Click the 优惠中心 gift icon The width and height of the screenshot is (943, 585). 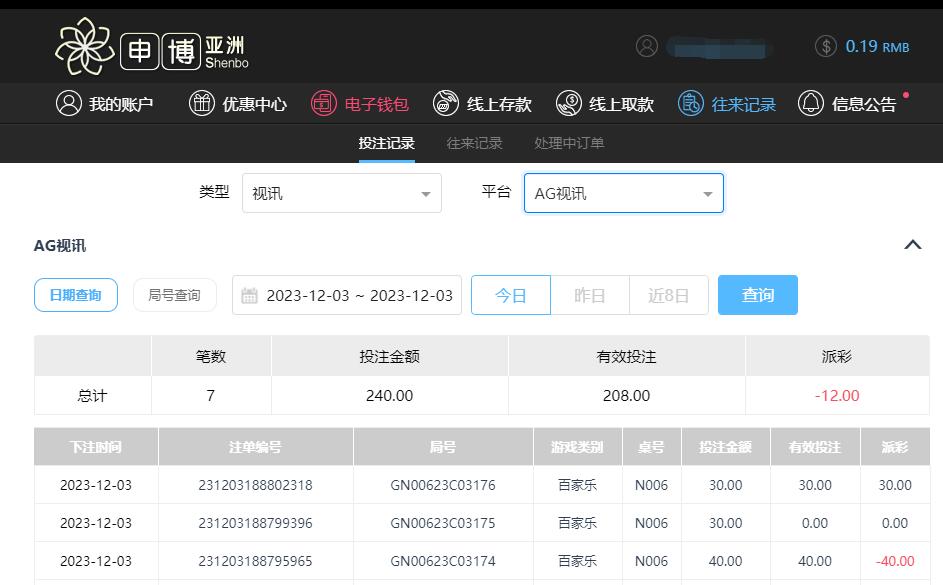202,103
